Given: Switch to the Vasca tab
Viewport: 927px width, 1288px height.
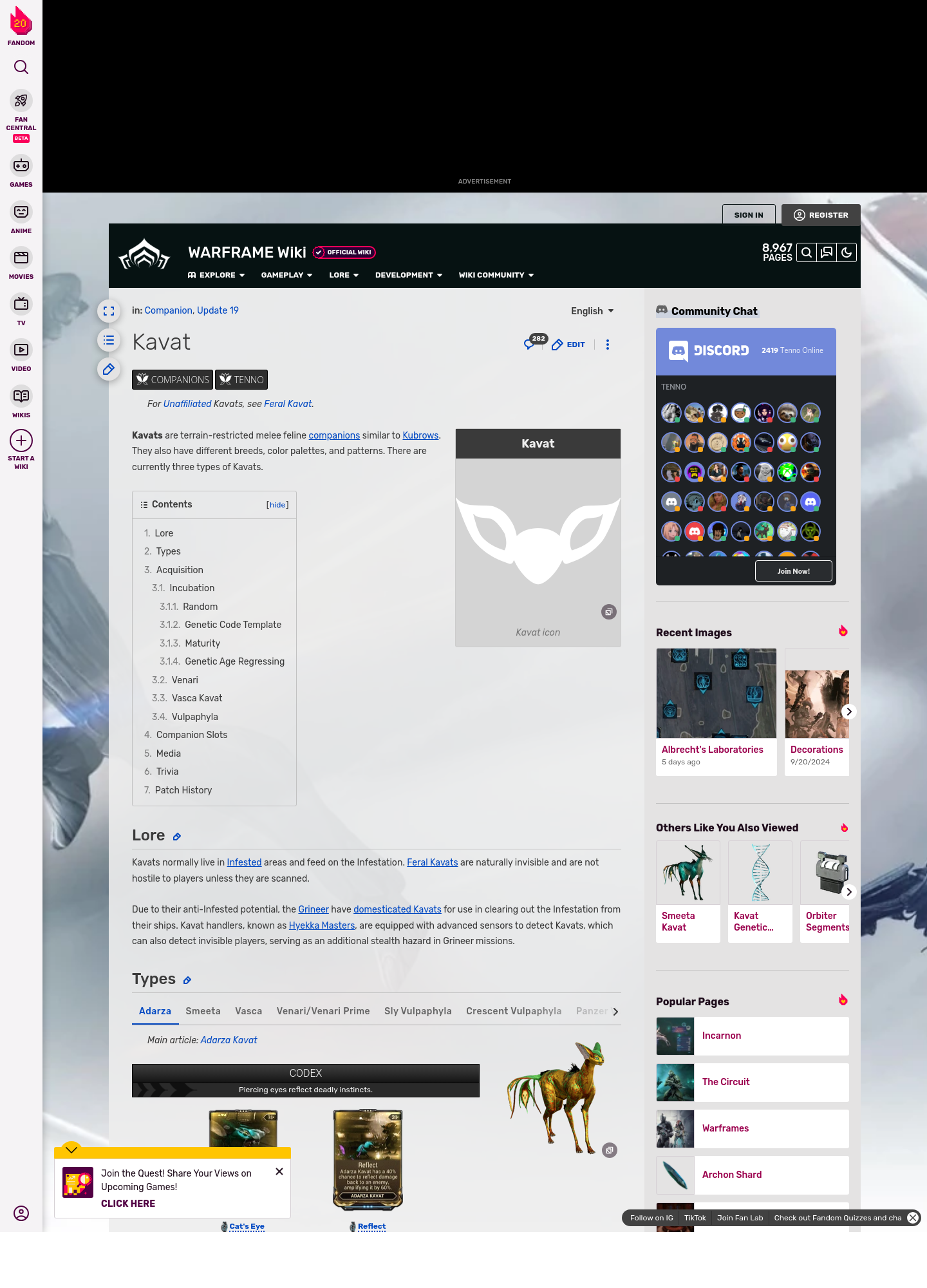Looking at the screenshot, I should click(x=248, y=1011).
